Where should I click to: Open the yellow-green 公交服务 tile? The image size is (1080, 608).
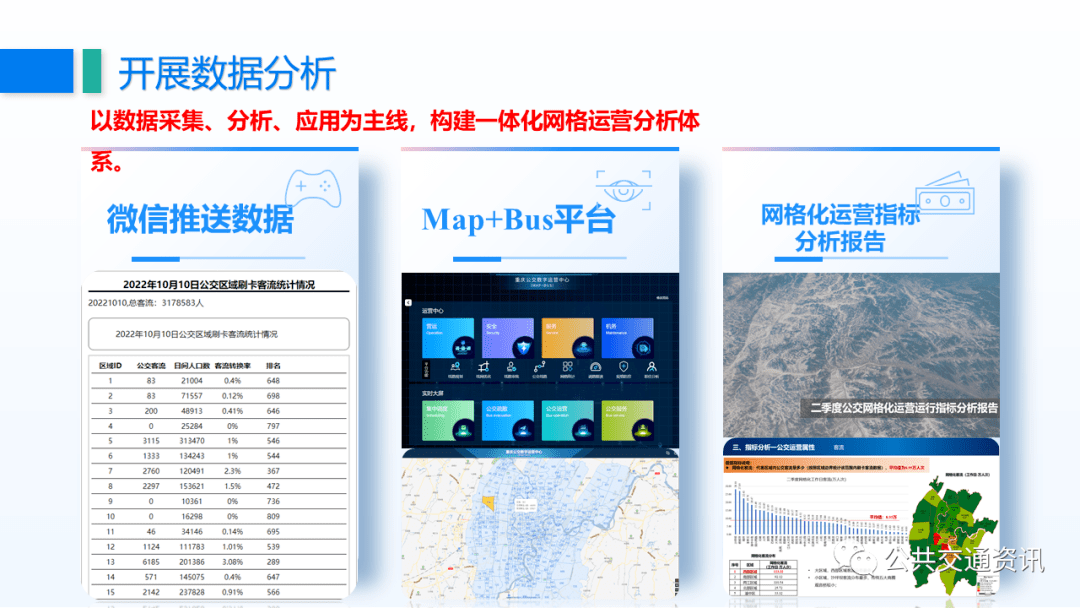pyautogui.click(x=627, y=421)
